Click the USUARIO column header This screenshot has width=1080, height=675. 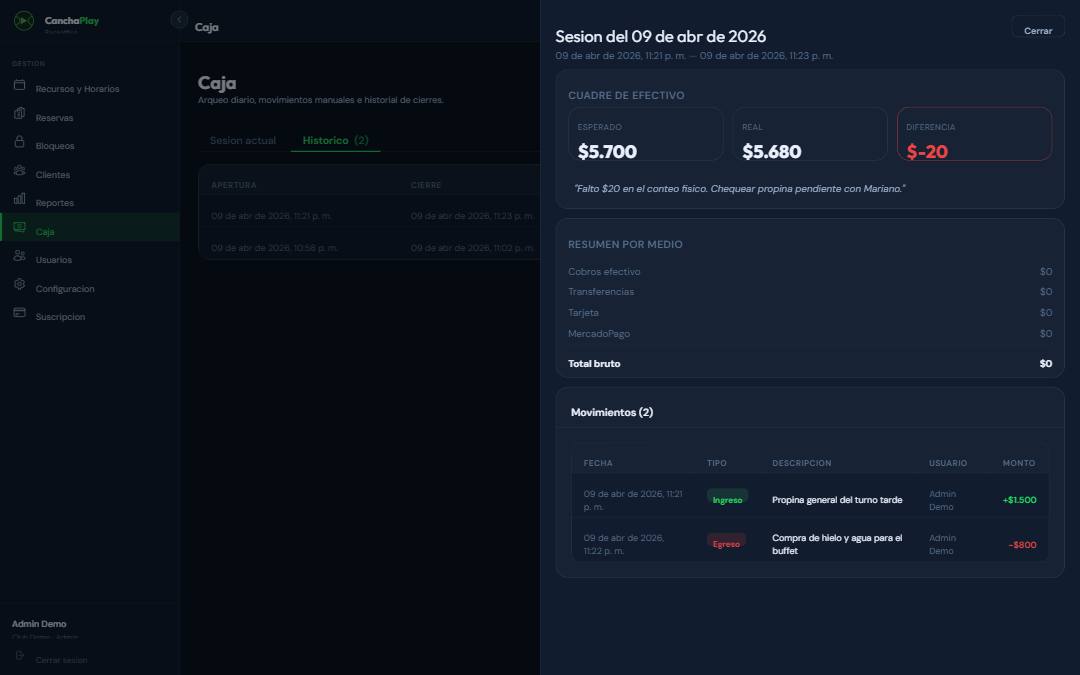[x=948, y=463]
